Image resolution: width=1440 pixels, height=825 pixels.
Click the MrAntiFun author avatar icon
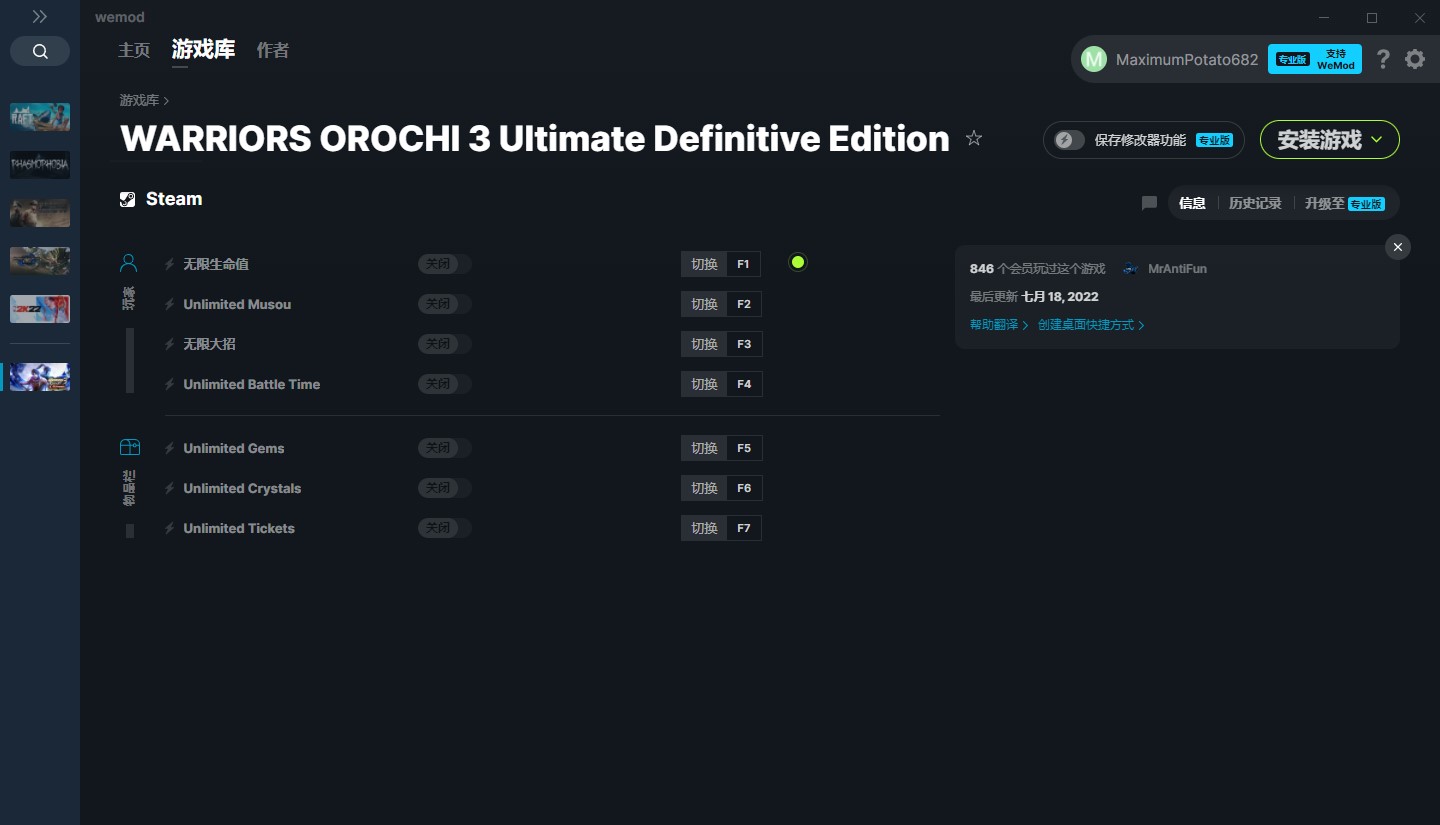point(1131,269)
